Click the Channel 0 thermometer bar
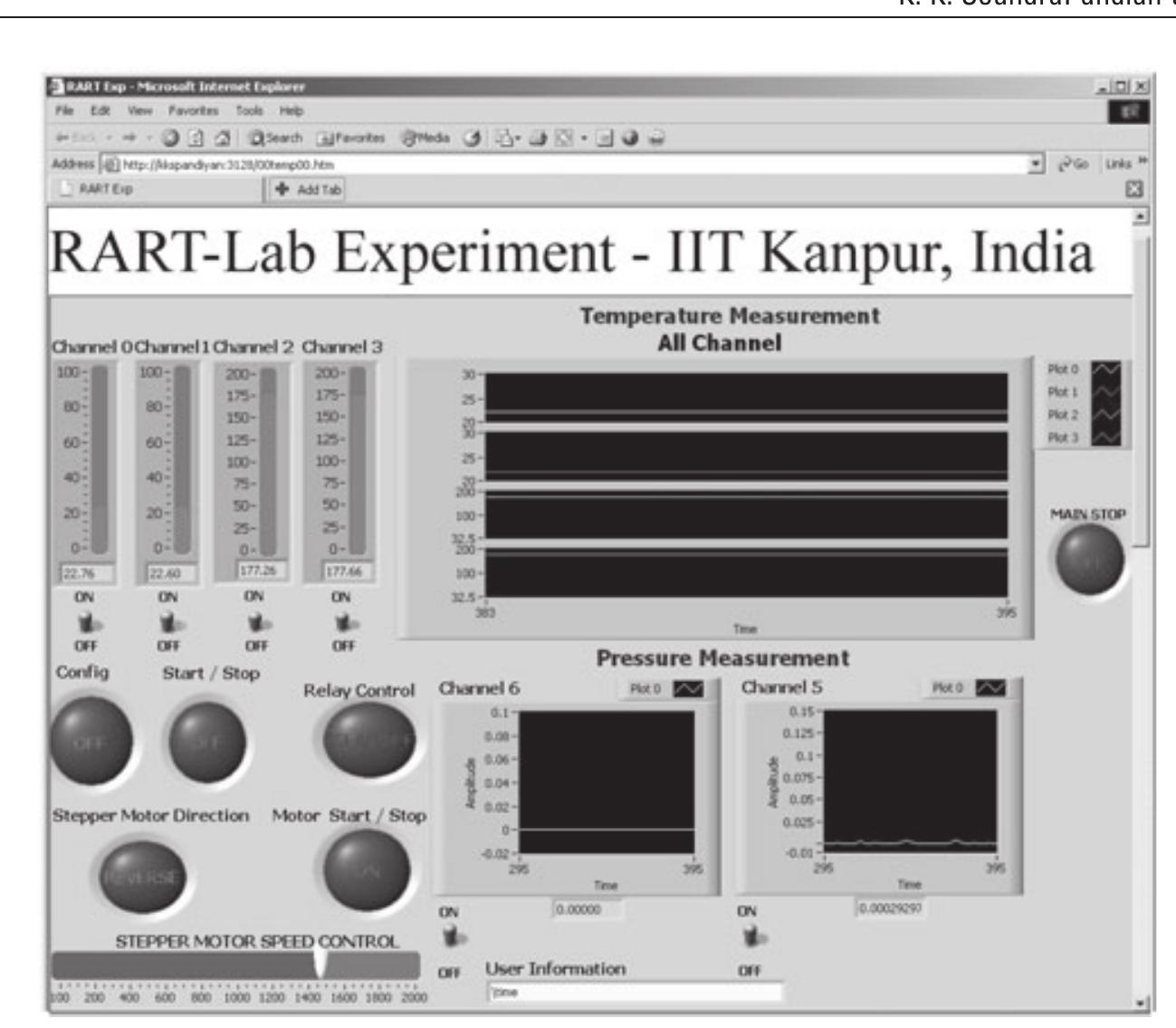Viewport: 1176px width, 1028px height. pyautogui.click(x=100, y=459)
